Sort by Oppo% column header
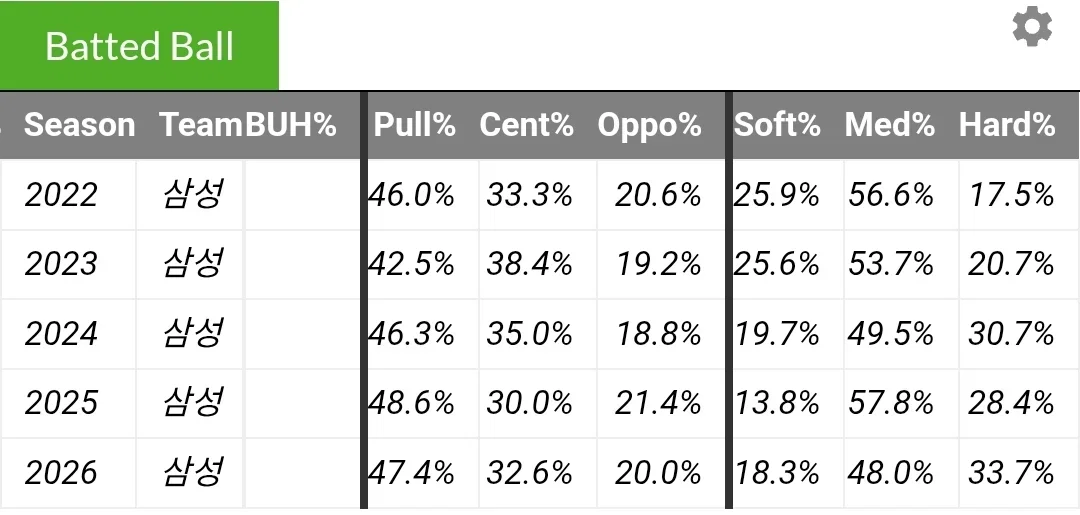Screen dimensions: 1080x515 pos(650,125)
